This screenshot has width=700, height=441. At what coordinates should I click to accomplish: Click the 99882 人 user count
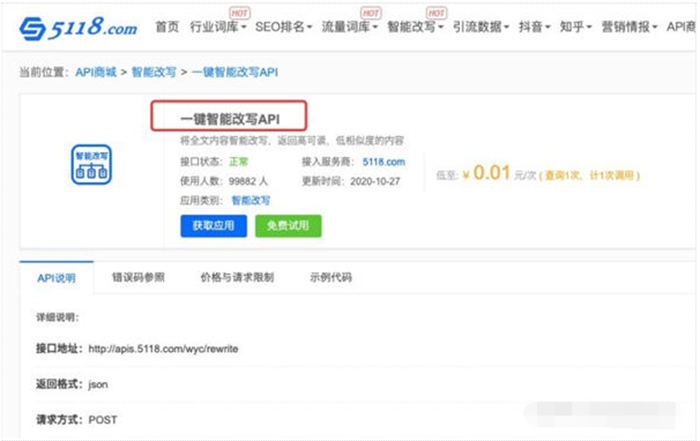tap(248, 181)
